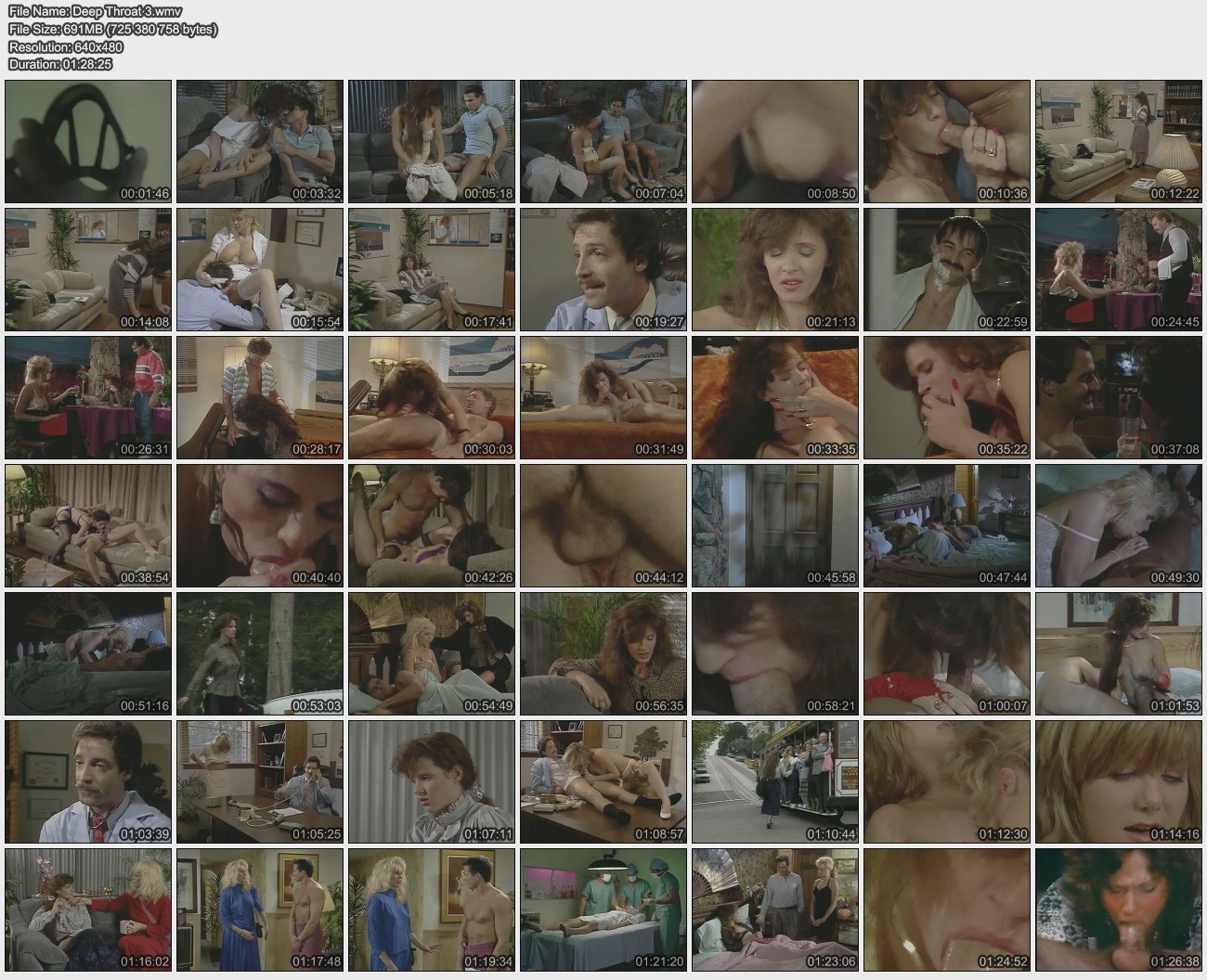The height and width of the screenshot is (980, 1207).
Task: Select the bedroom frame stamped 00:47:44
Action: pyautogui.click(x=947, y=525)
